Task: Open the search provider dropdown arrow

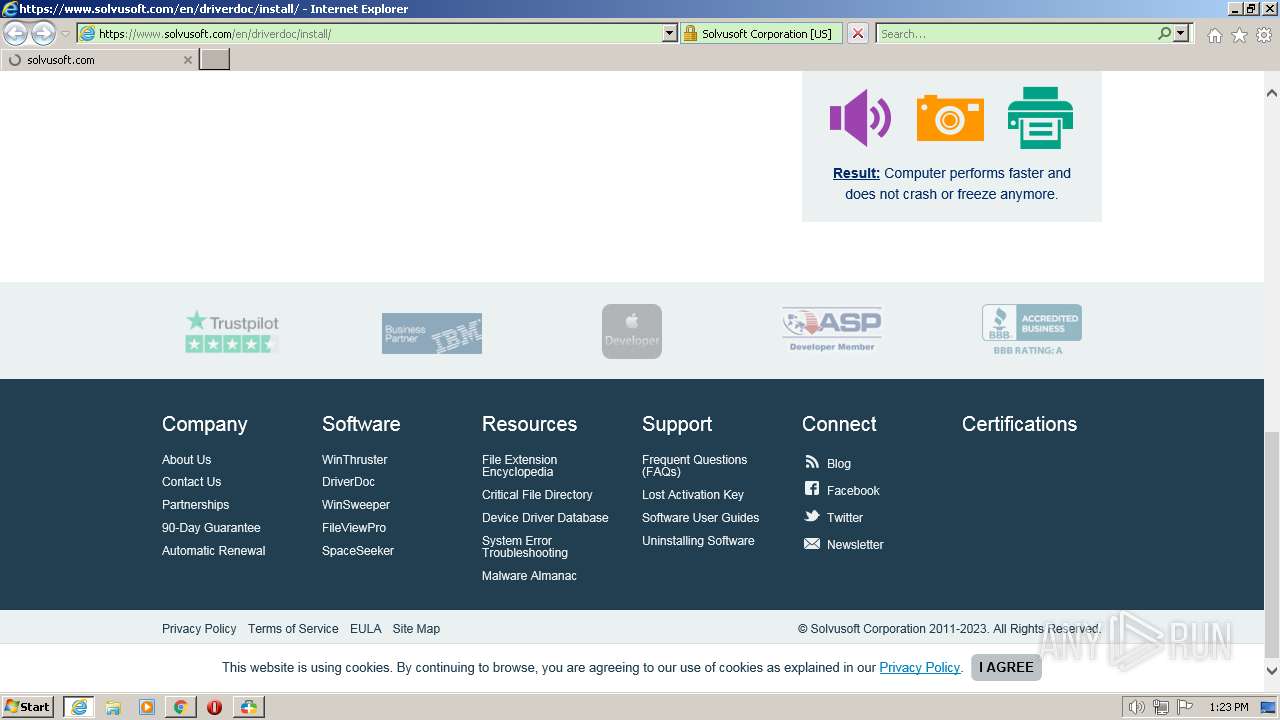Action: pos(1181,33)
